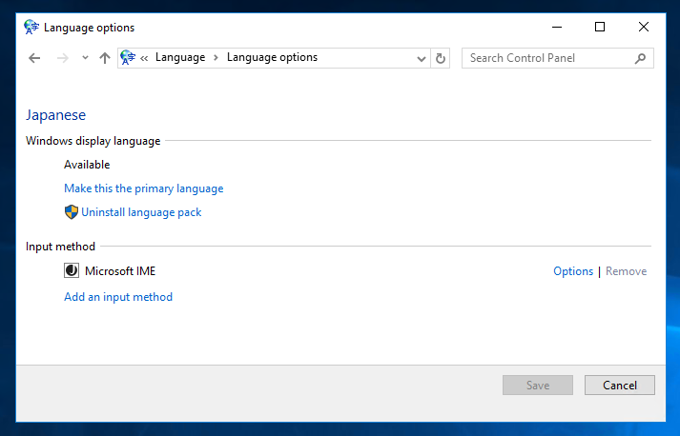Refresh the Language options page

click(440, 58)
